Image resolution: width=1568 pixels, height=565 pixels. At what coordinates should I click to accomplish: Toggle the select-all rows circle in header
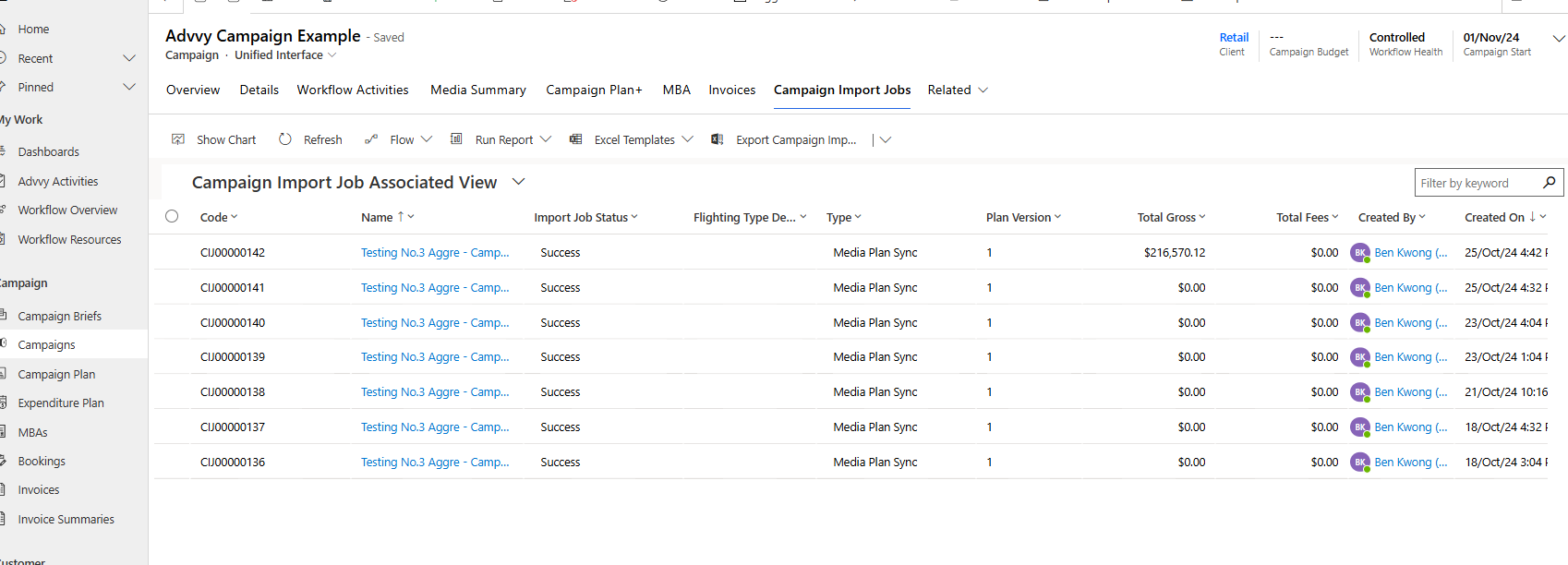(172, 217)
